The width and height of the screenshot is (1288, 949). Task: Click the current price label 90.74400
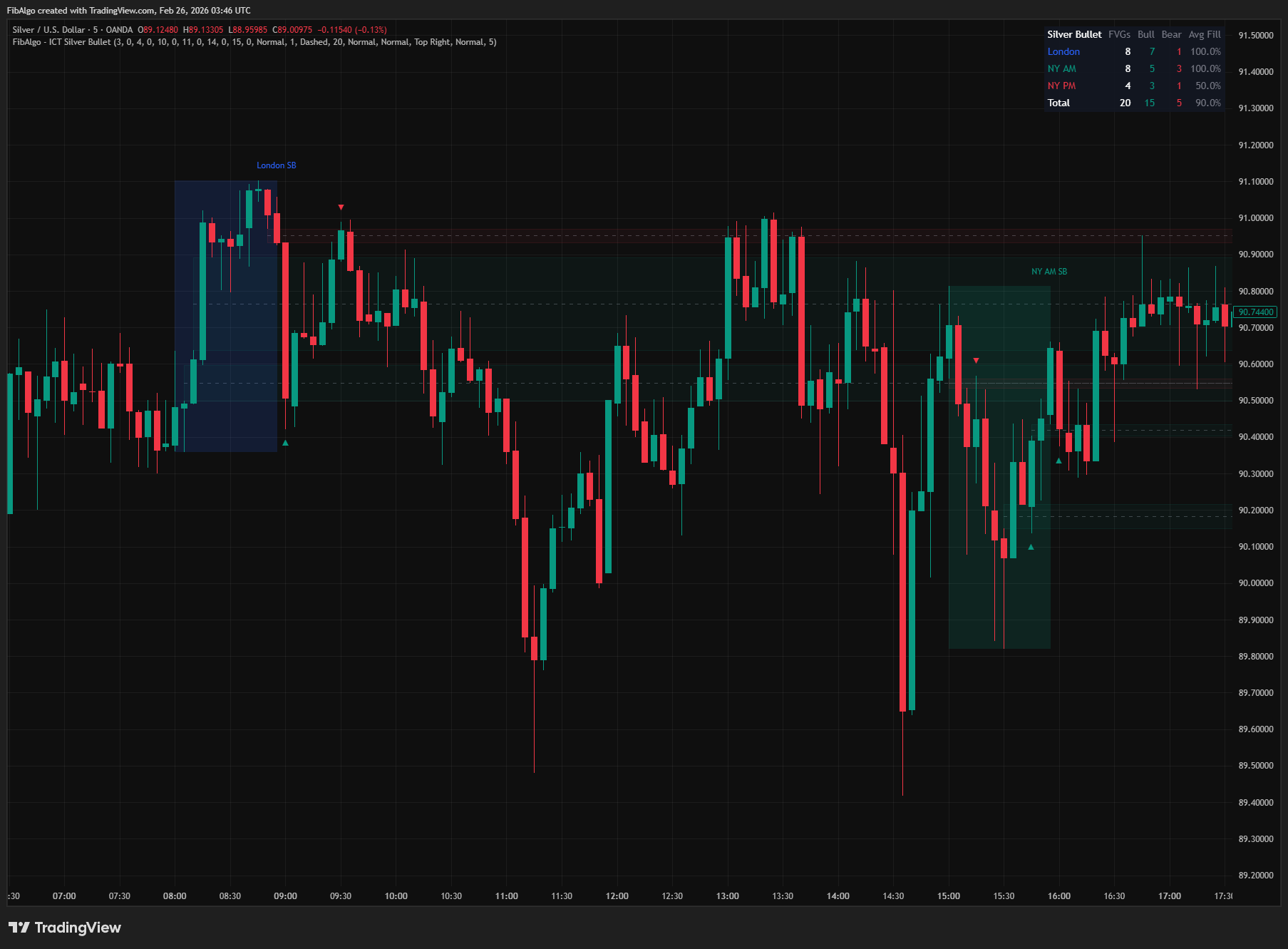point(1255,312)
